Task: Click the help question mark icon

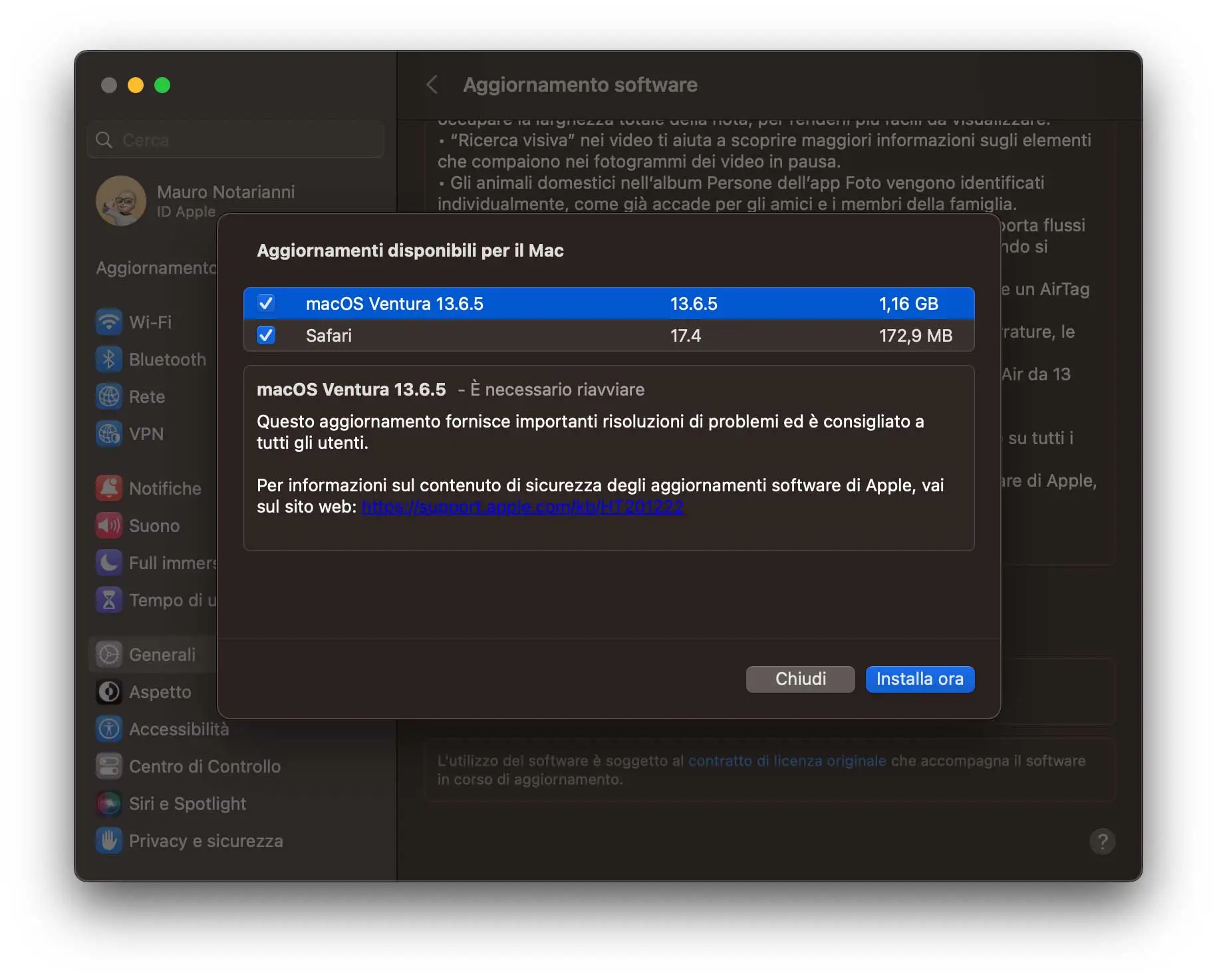Action: click(x=1102, y=842)
